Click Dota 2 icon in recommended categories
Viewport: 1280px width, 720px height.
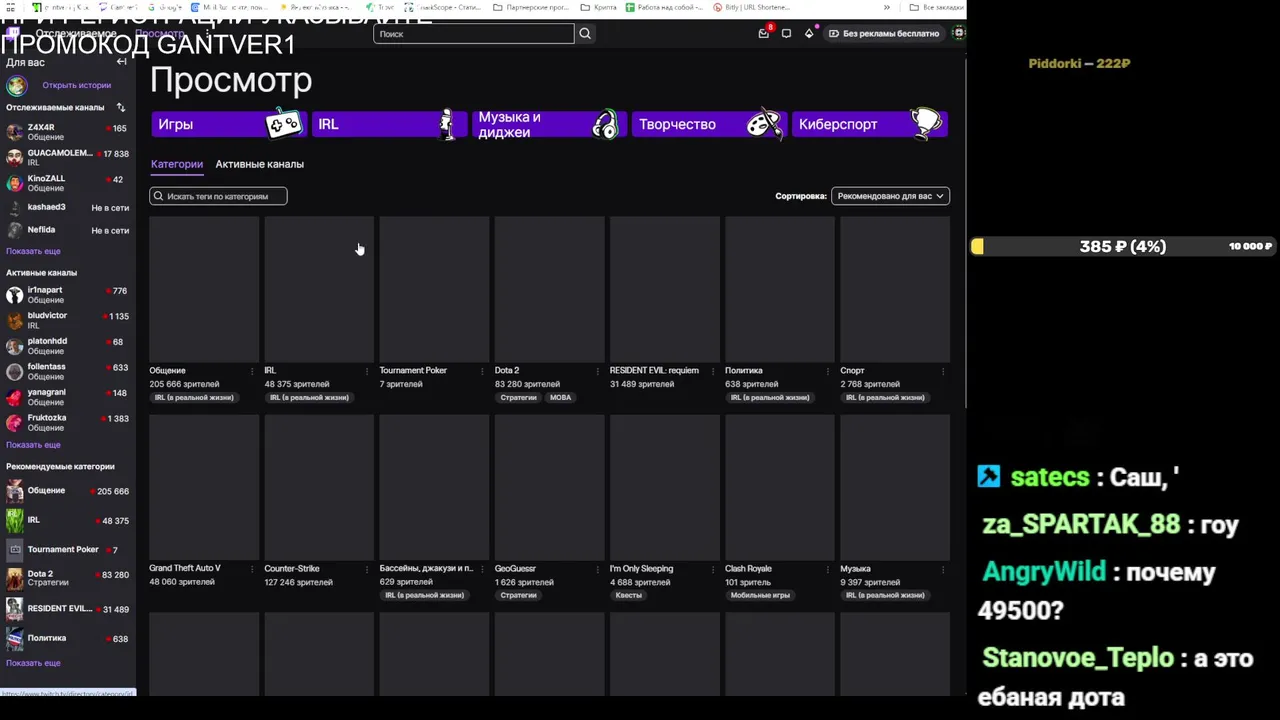14,579
